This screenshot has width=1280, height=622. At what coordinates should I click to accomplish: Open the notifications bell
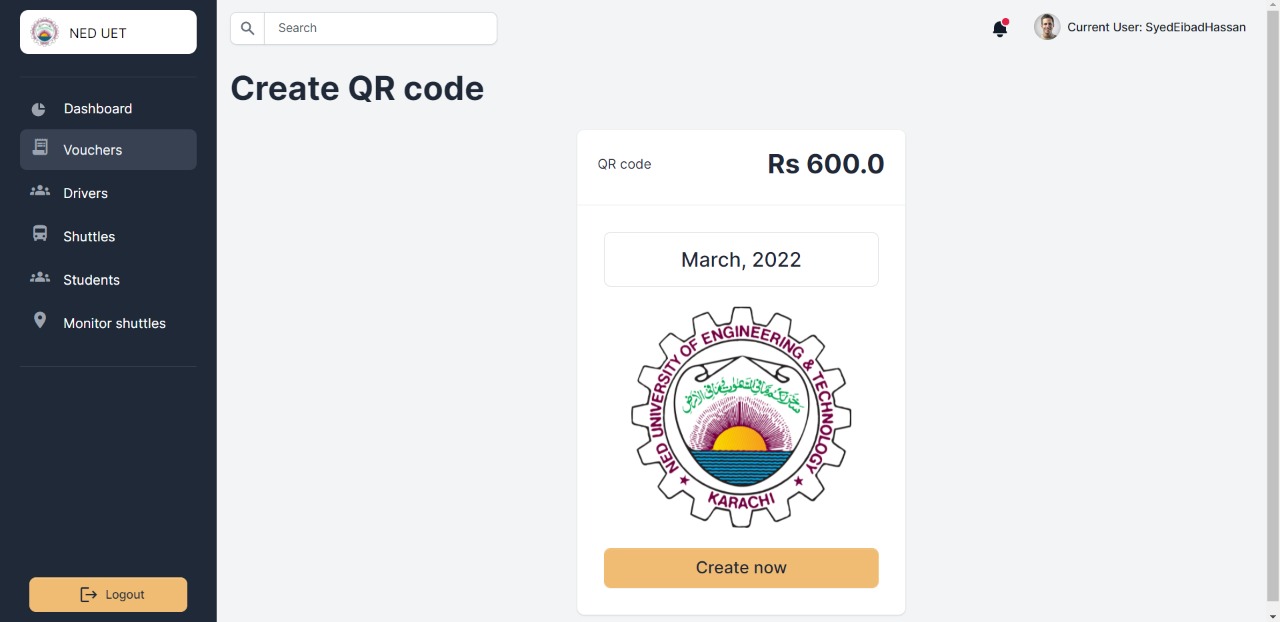point(1000,28)
